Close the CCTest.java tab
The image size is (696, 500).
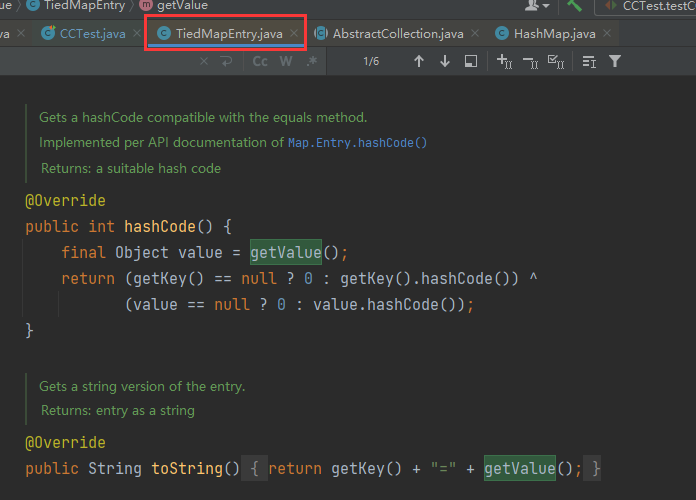point(137,33)
